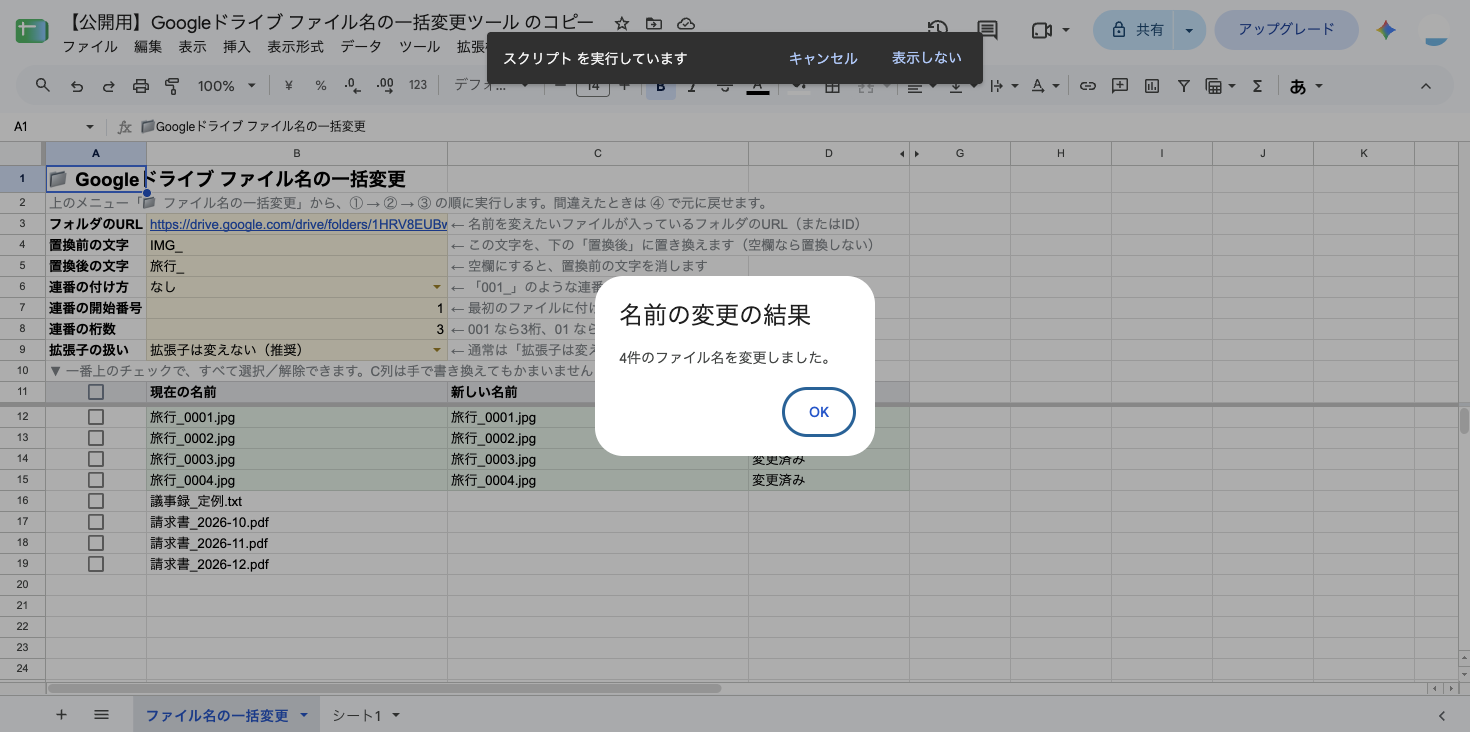
Task: Click the move to folder icon
Action: click(x=654, y=23)
